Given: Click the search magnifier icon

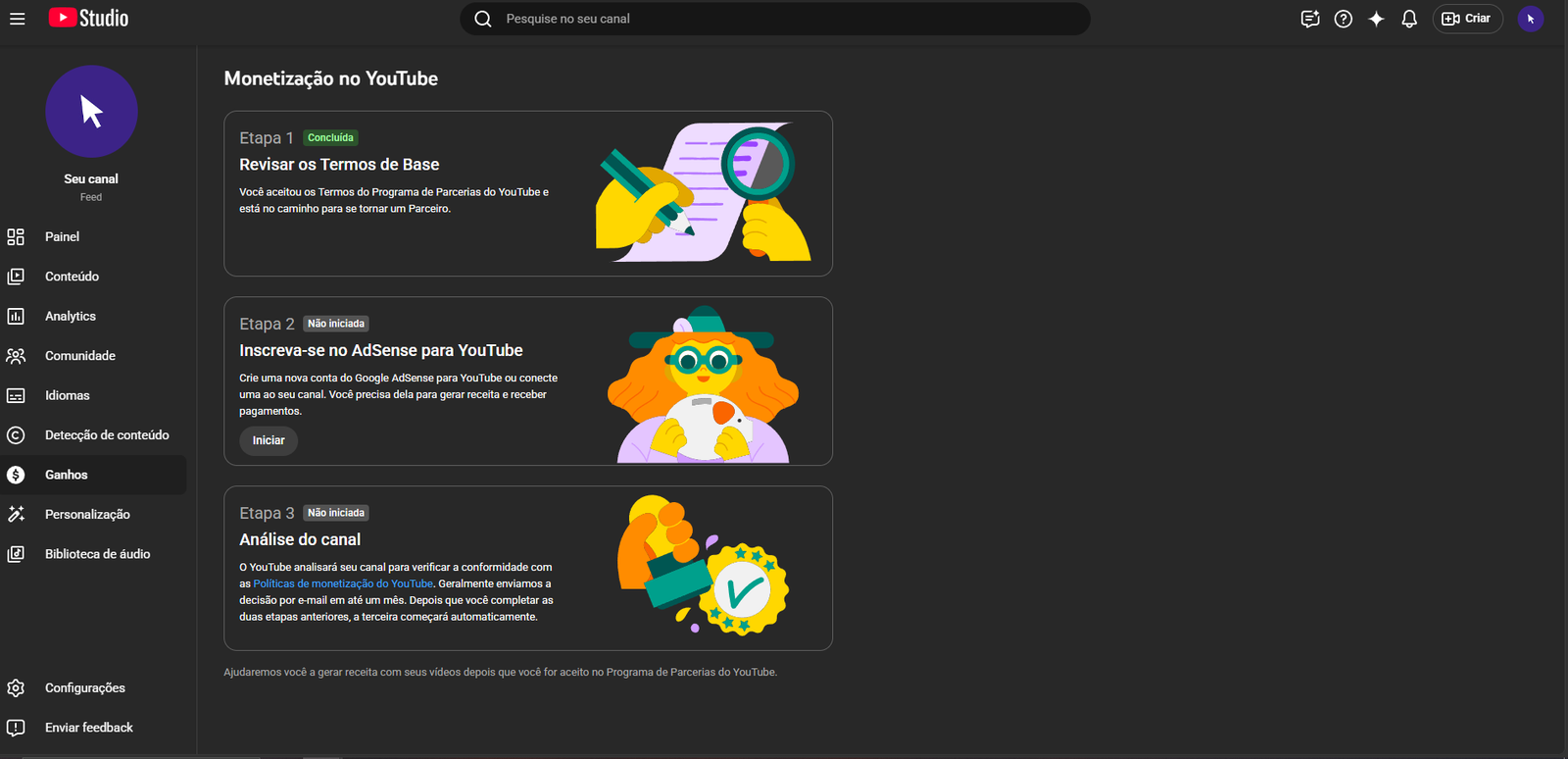Looking at the screenshot, I should click(x=483, y=19).
